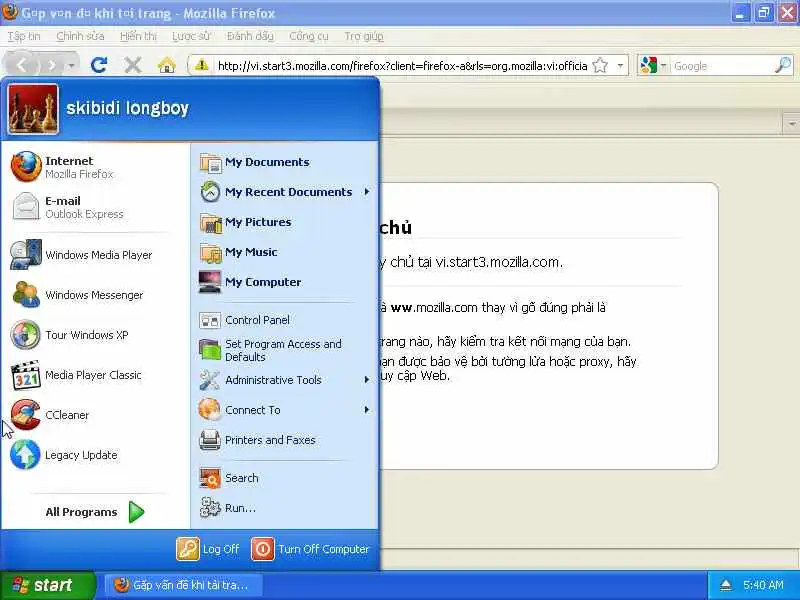Viewport: 800px width, 600px height.
Task: Open the Tập tin menu
Action: [x=23, y=36]
